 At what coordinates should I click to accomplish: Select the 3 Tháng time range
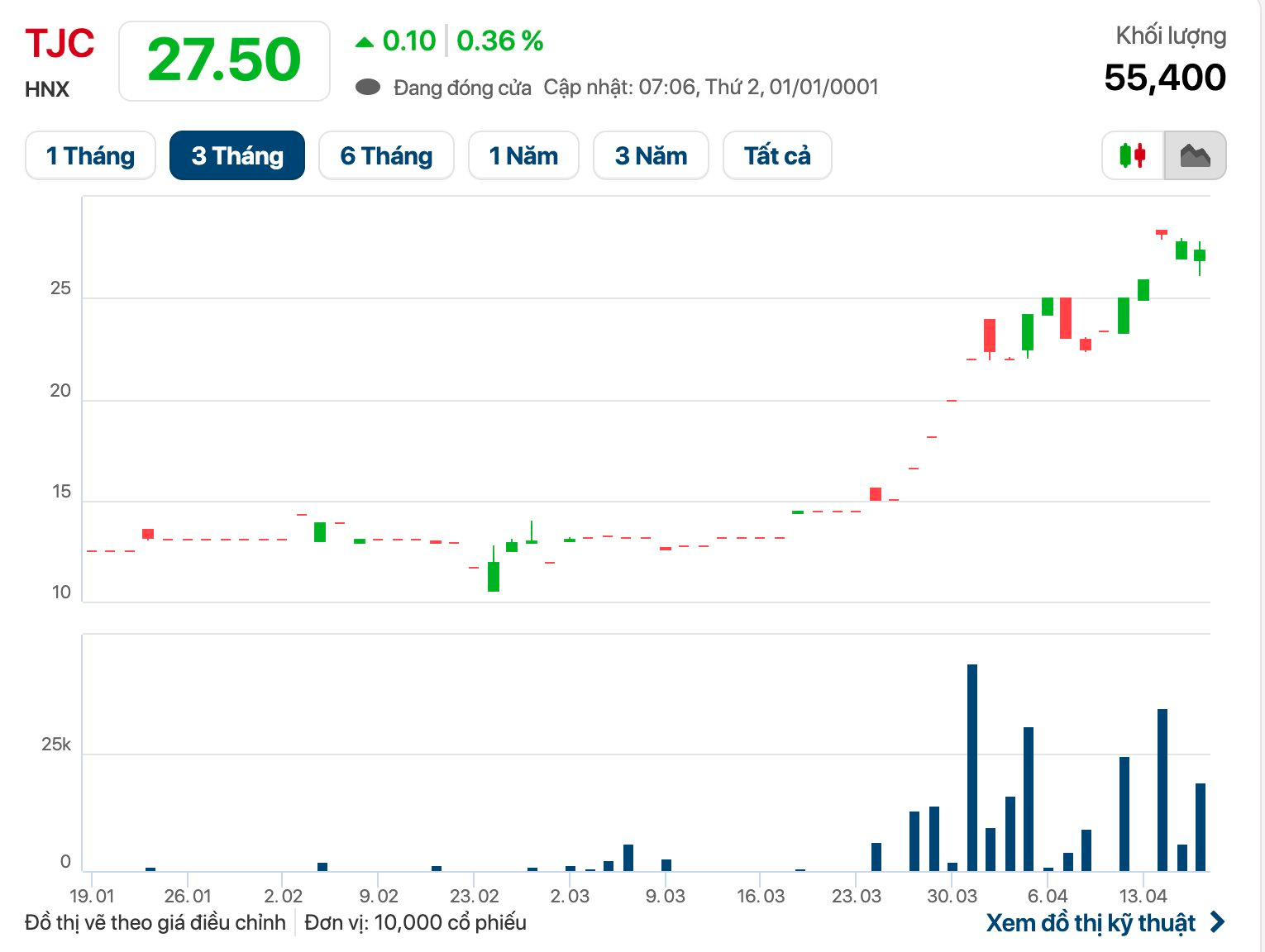pos(237,155)
